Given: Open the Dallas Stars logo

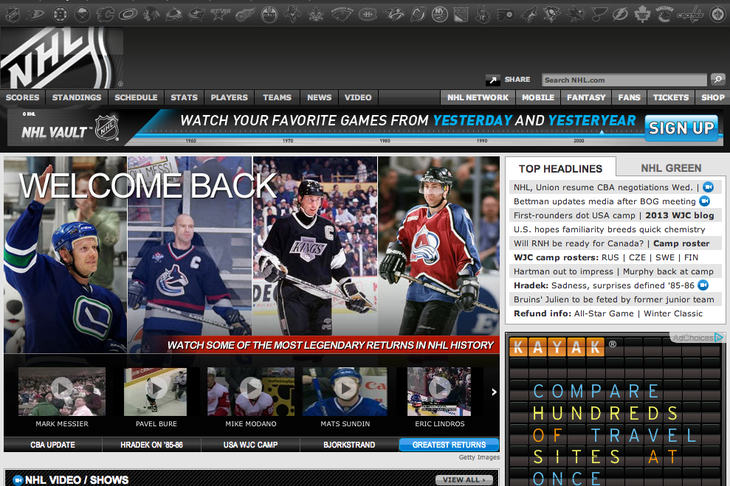Looking at the screenshot, I should click(x=219, y=14).
